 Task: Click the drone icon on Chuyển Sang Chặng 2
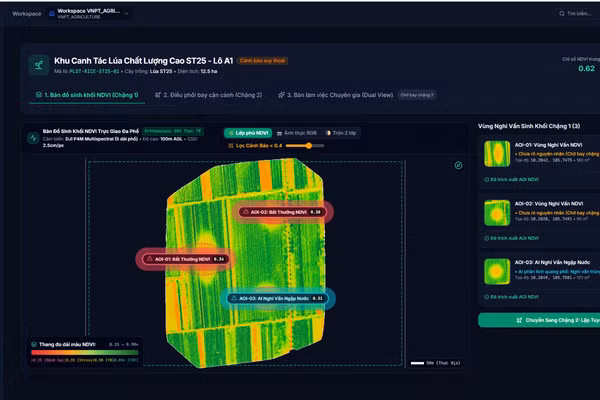pos(519,320)
